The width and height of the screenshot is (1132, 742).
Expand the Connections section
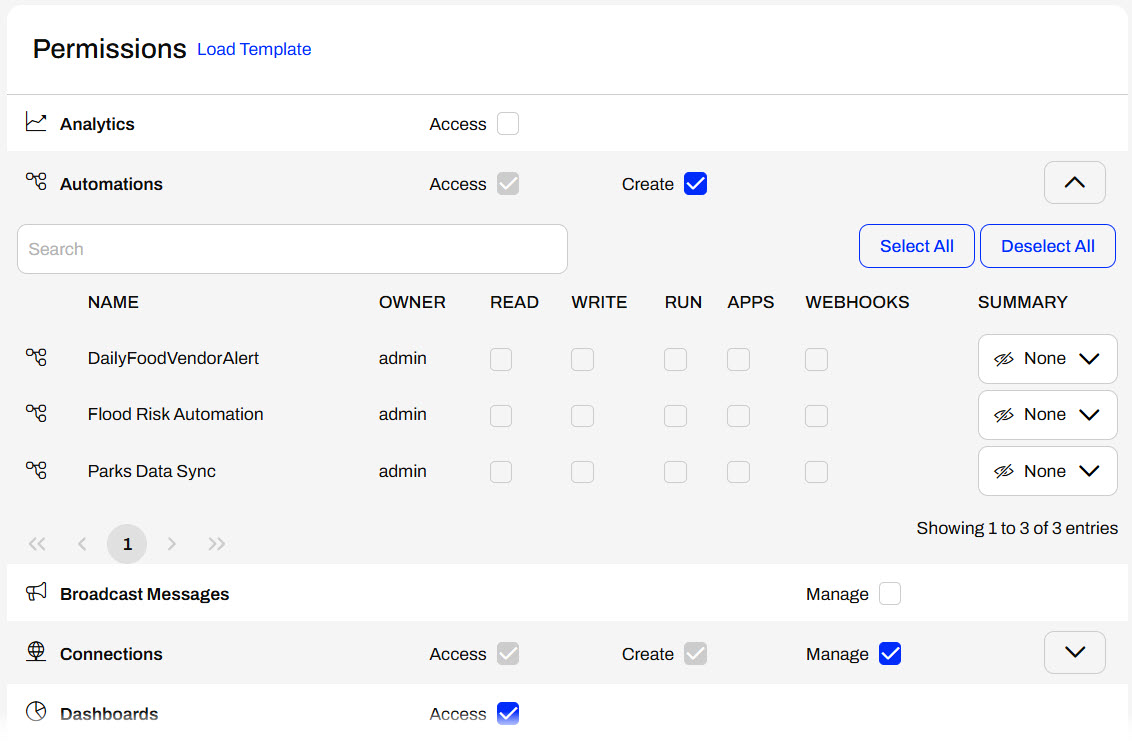pos(1074,652)
